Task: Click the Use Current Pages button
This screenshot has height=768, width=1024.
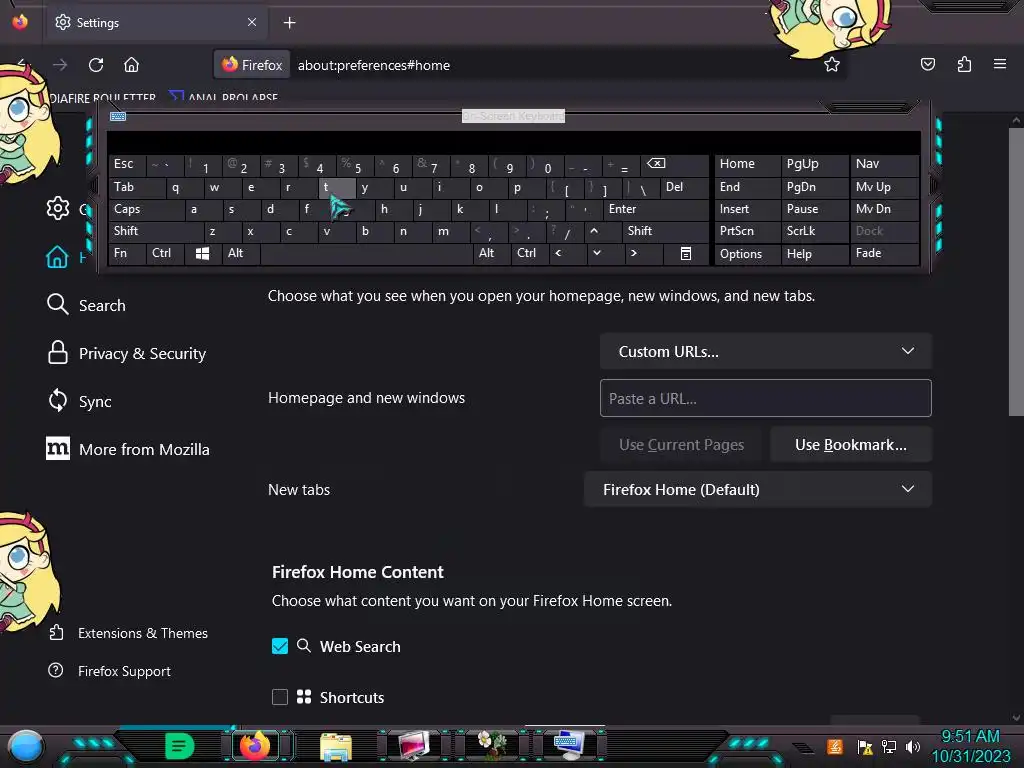Action: 680,445
